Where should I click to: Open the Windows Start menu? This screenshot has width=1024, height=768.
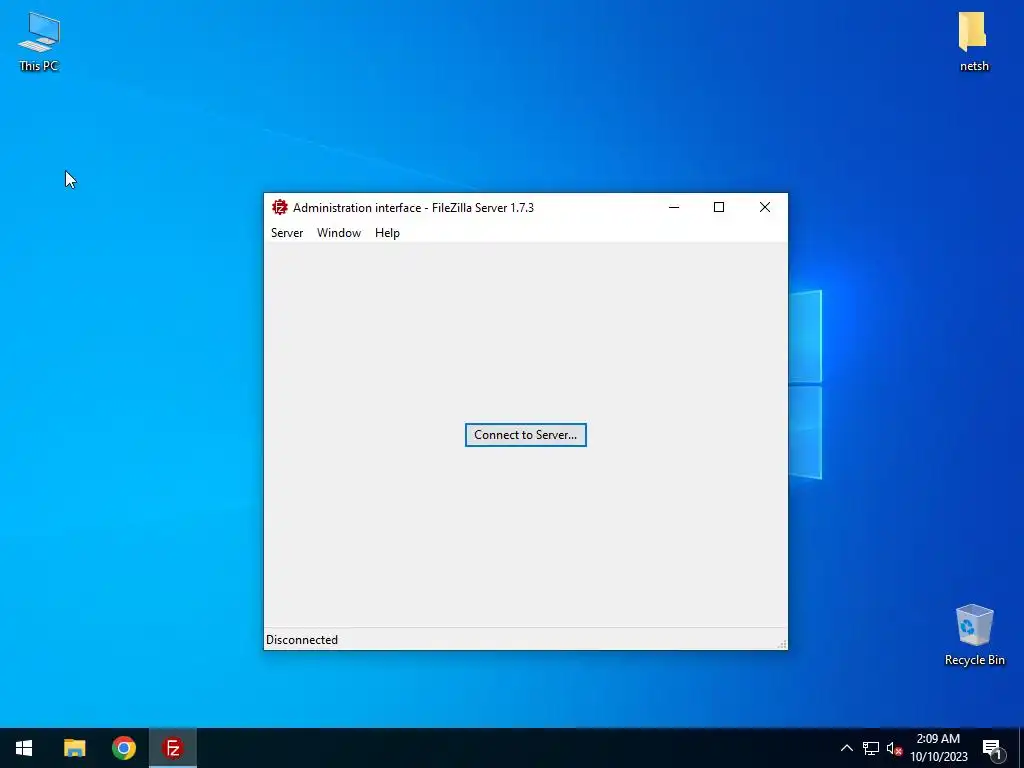point(24,748)
